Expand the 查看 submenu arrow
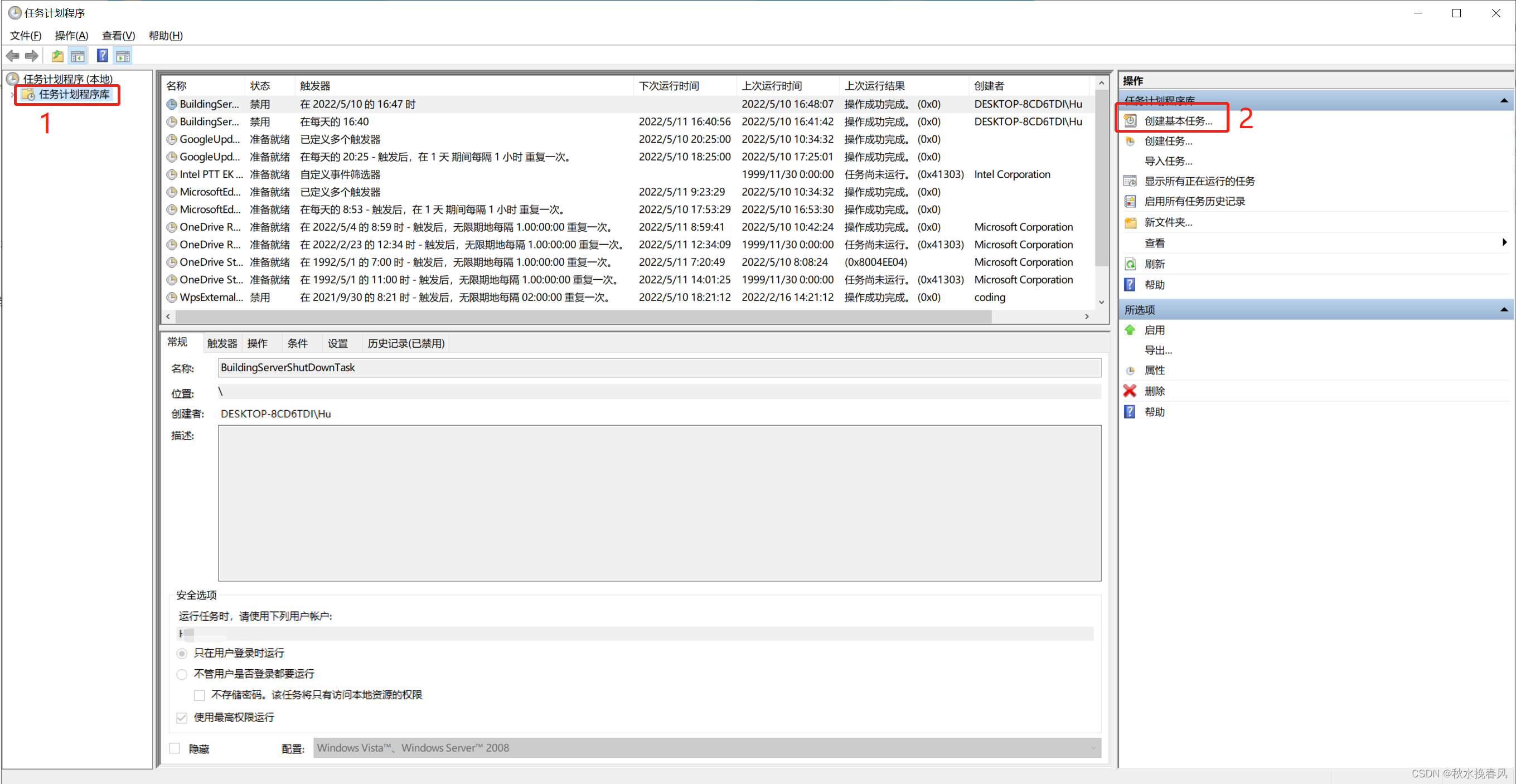The width and height of the screenshot is (1516, 784). (x=1504, y=243)
